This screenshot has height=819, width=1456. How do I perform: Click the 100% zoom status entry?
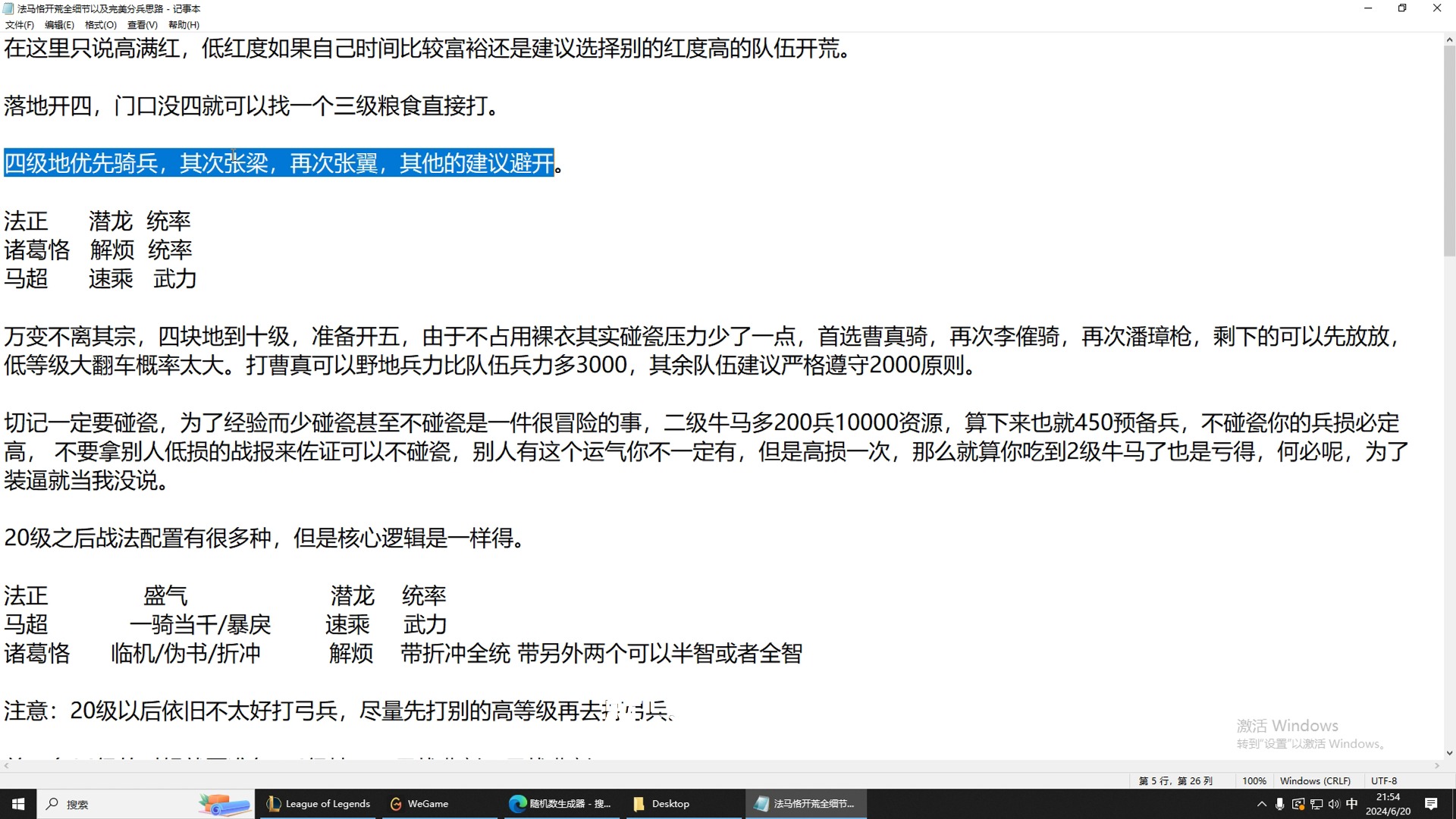1254,781
